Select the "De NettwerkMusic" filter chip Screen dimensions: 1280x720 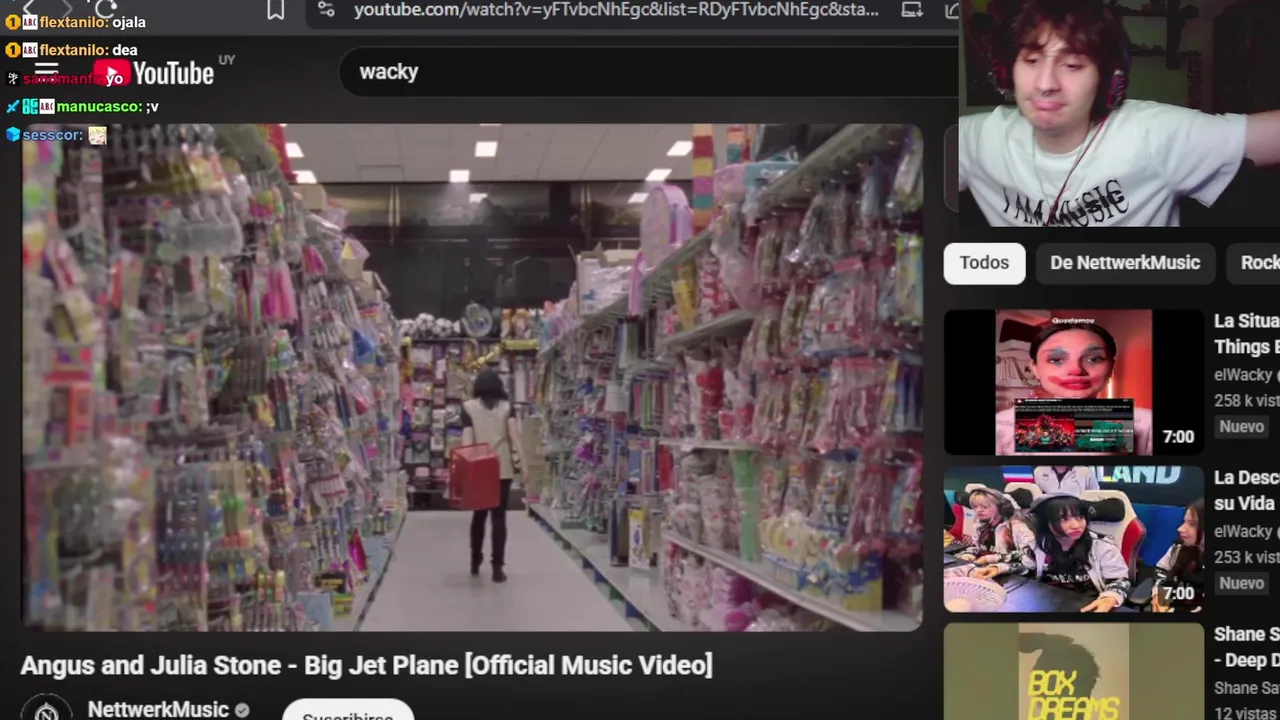coord(1125,263)
